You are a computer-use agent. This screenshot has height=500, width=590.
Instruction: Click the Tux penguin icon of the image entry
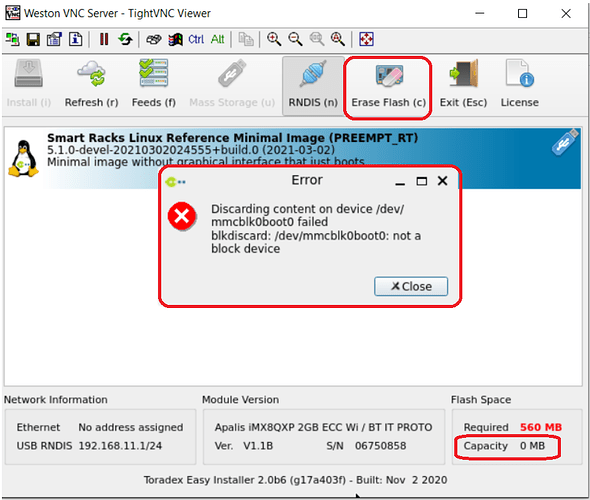click(x=24, y=158)
